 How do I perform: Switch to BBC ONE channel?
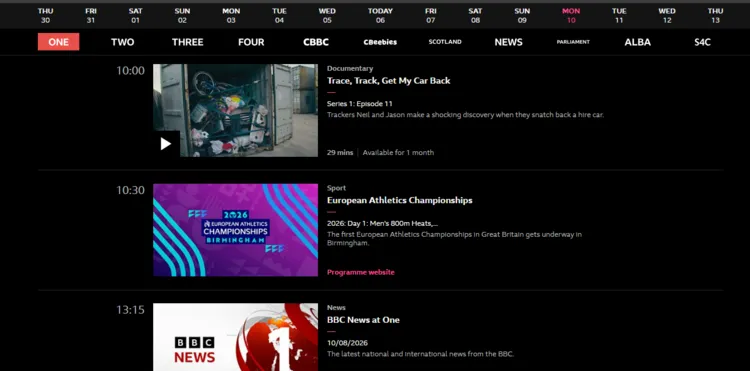59,42
